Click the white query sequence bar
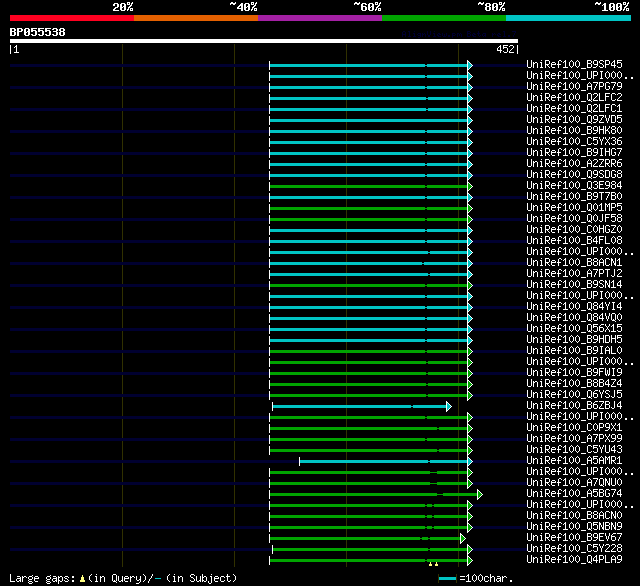640x586 pixels. click(x=264, y=41)
